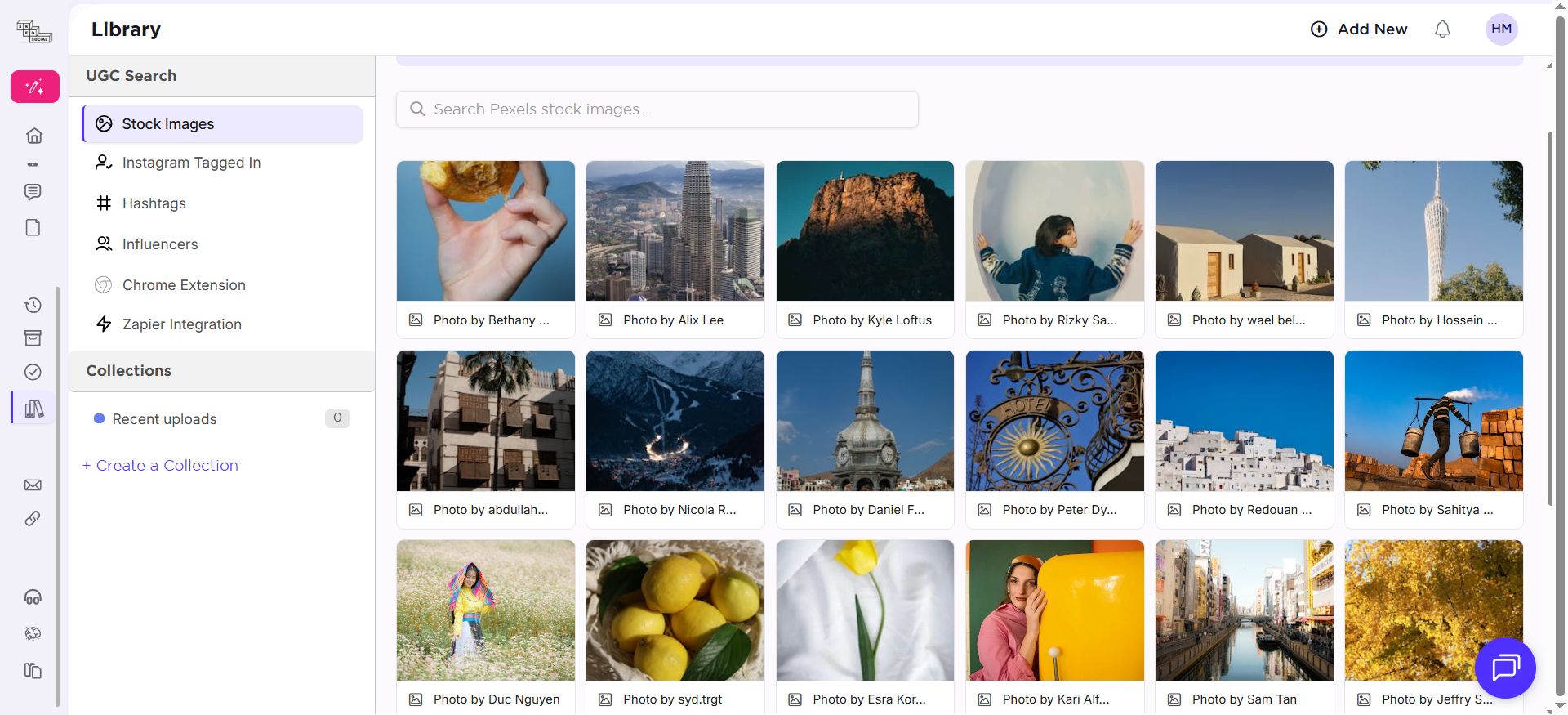
Task: Go to the Home icon in sidebar
Action: [34, 136]
